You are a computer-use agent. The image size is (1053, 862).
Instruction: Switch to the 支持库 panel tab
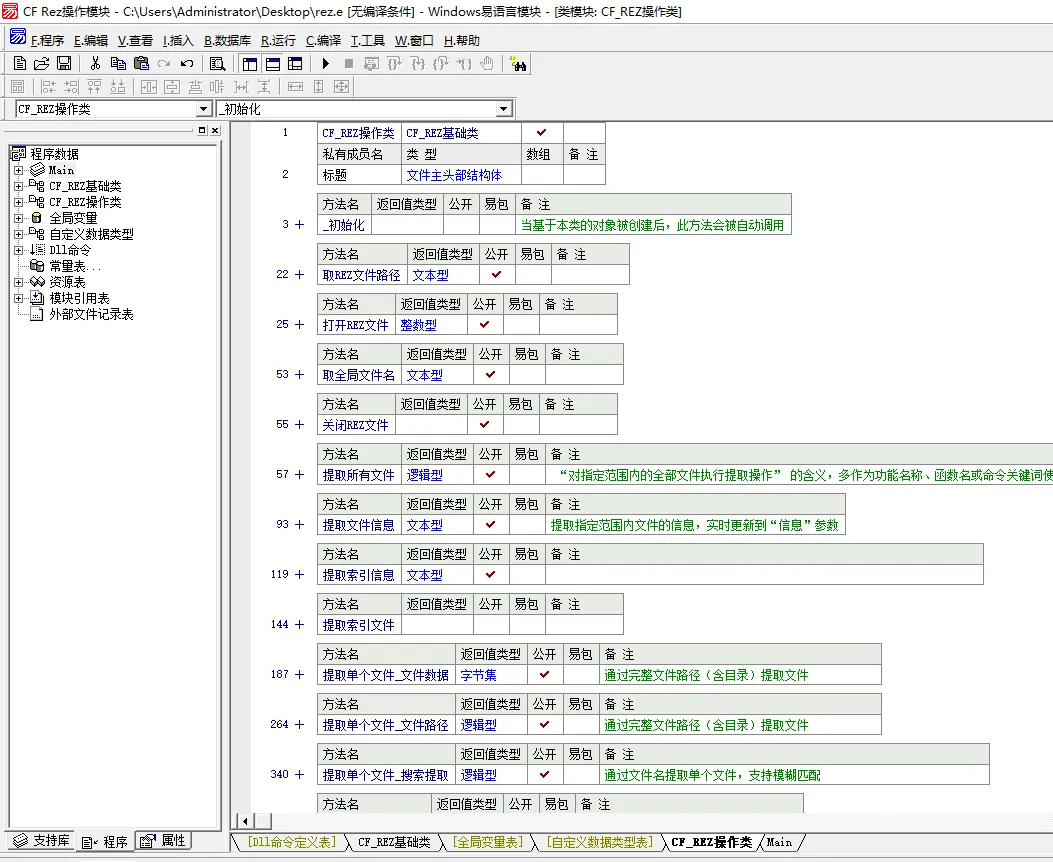tap(41, 841)
